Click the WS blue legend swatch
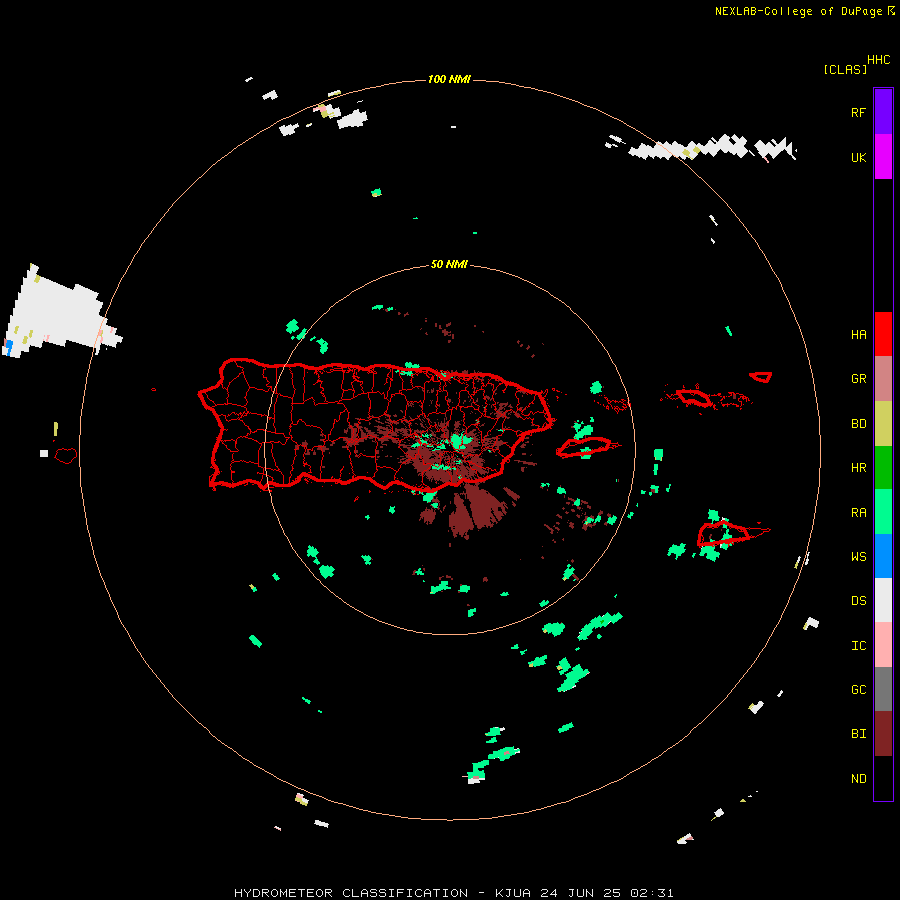This screenshot has width=900, height=900. click(883, 556)
